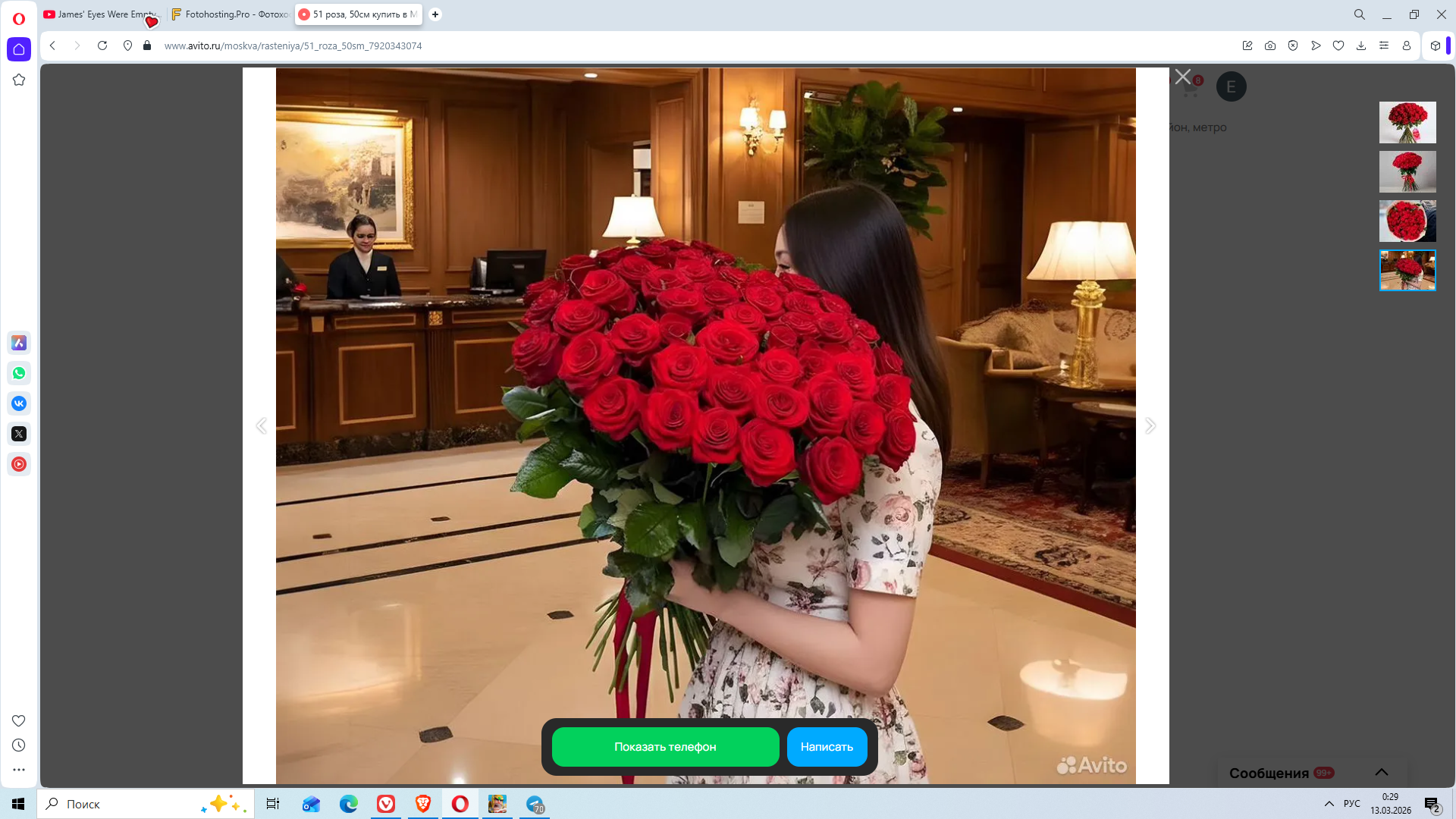Close the photo gallery overlay
This screenshot has height=819, width=1456.
1183,77
